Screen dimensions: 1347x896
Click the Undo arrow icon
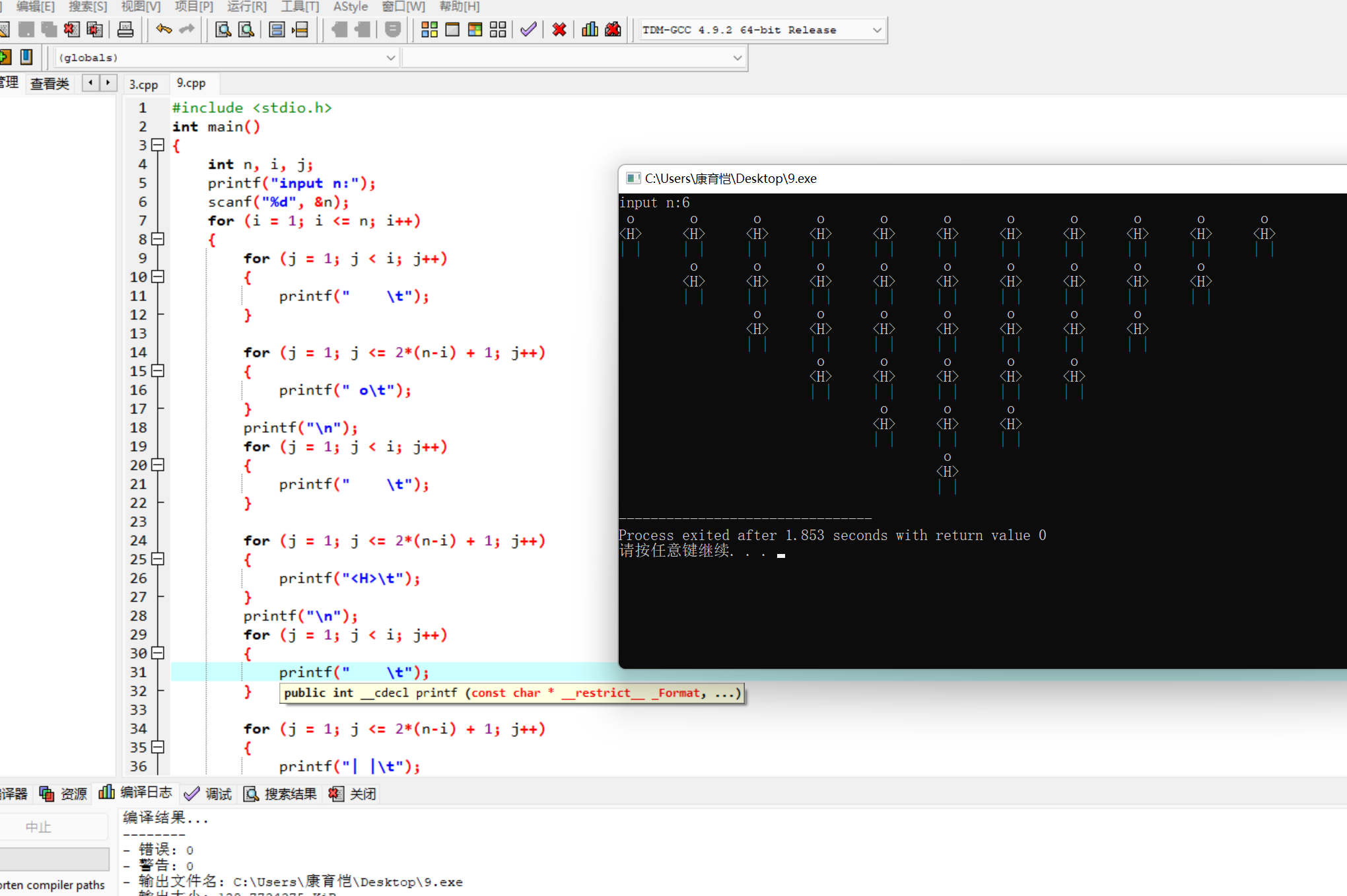(x=164, y=30)
